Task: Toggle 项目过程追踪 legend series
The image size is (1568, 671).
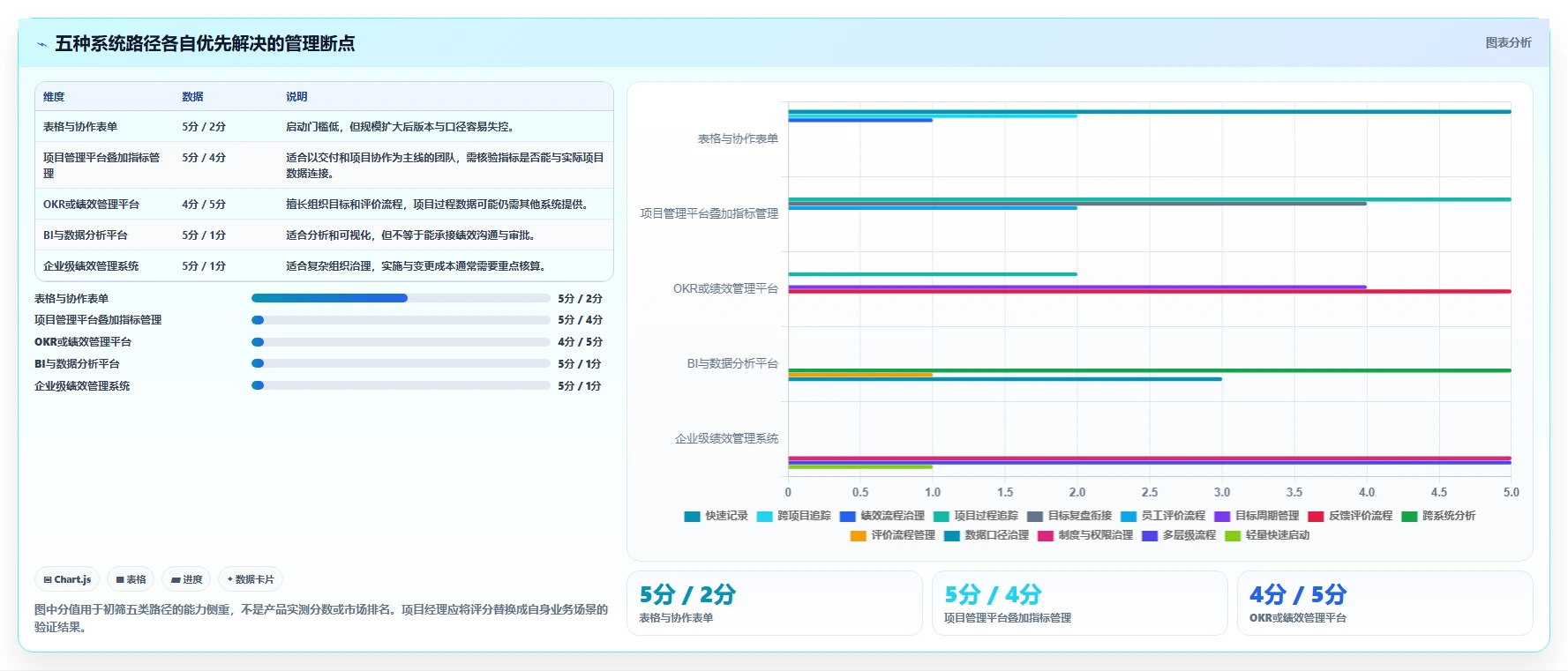Action: tap(975, 516)
